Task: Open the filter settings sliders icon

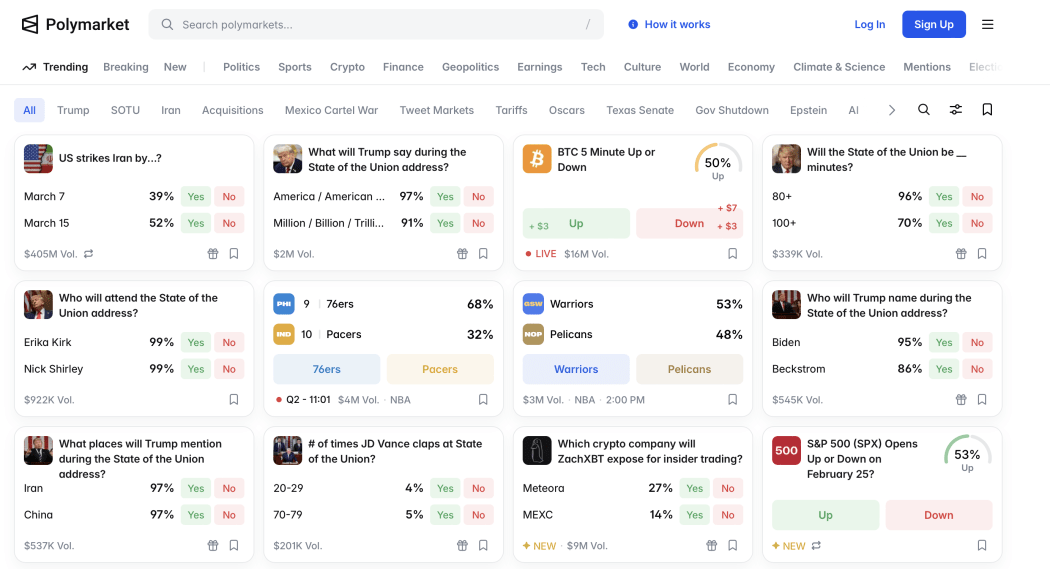Action: 955,110
